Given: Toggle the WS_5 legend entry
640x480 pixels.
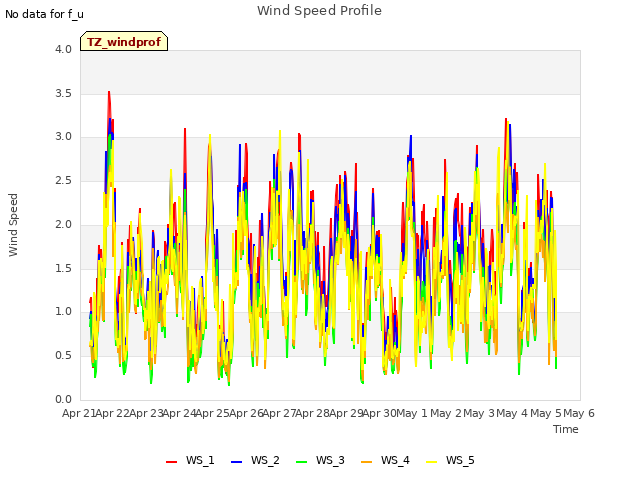Looking at the screenshot, I should [x=450, y=460].
